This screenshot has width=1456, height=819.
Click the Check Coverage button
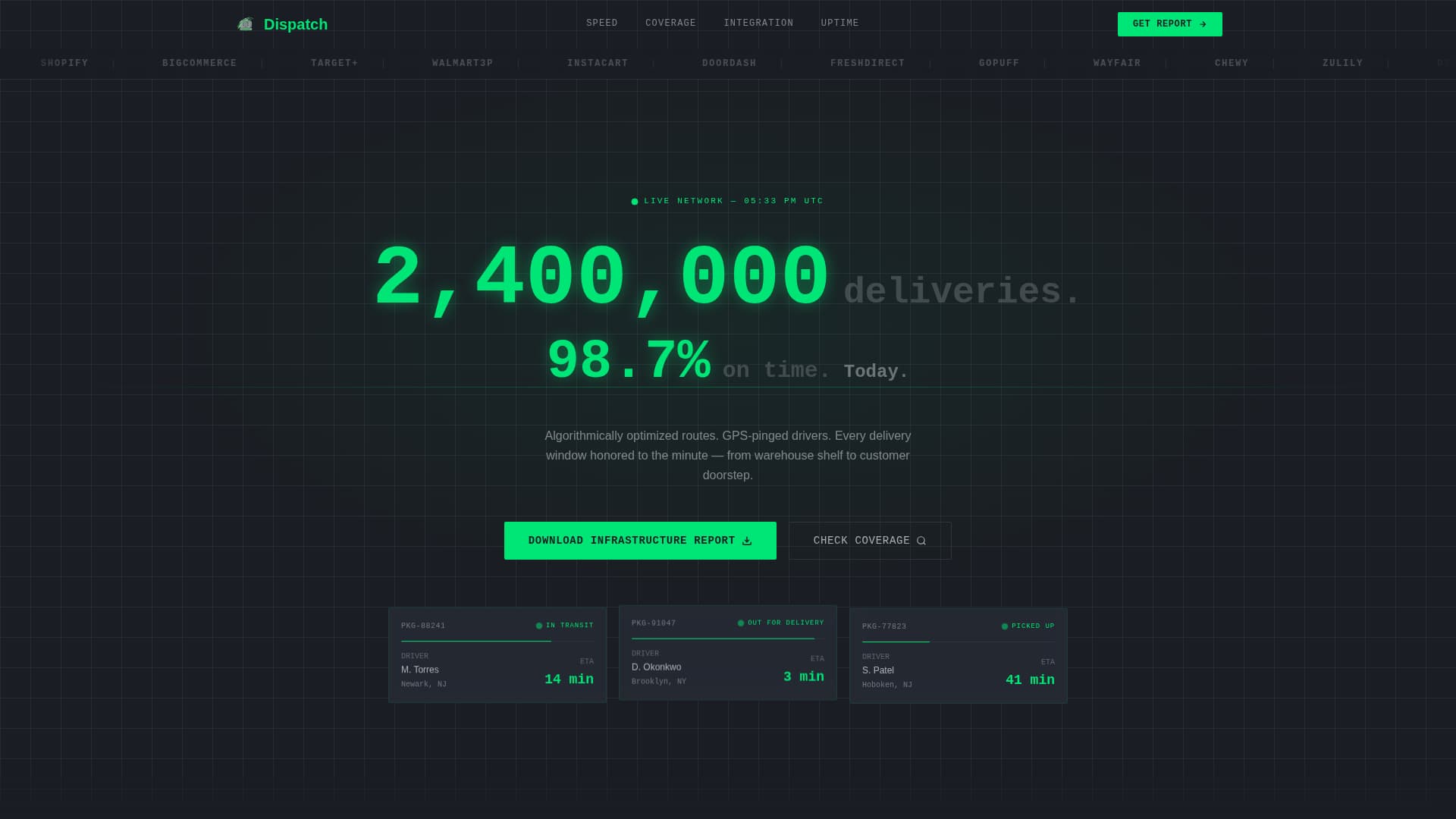click(870, 541)
